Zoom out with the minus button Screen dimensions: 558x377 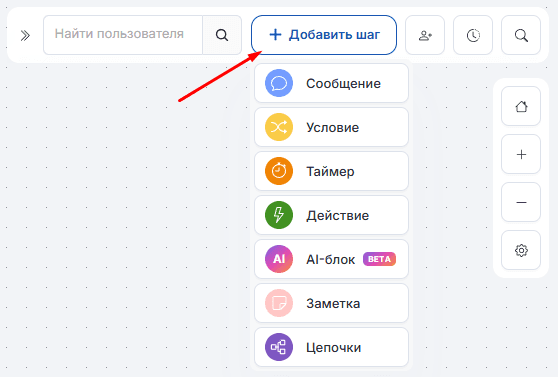(521, 202)
